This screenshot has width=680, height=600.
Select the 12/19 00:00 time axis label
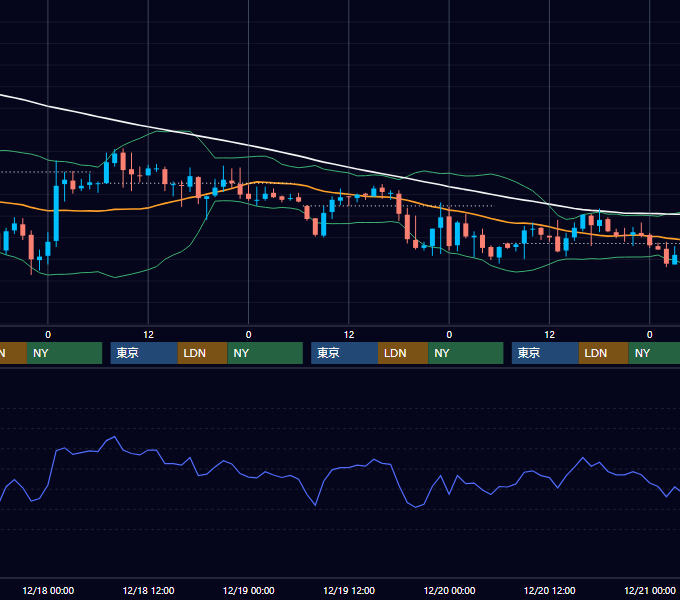click(248, 590)
